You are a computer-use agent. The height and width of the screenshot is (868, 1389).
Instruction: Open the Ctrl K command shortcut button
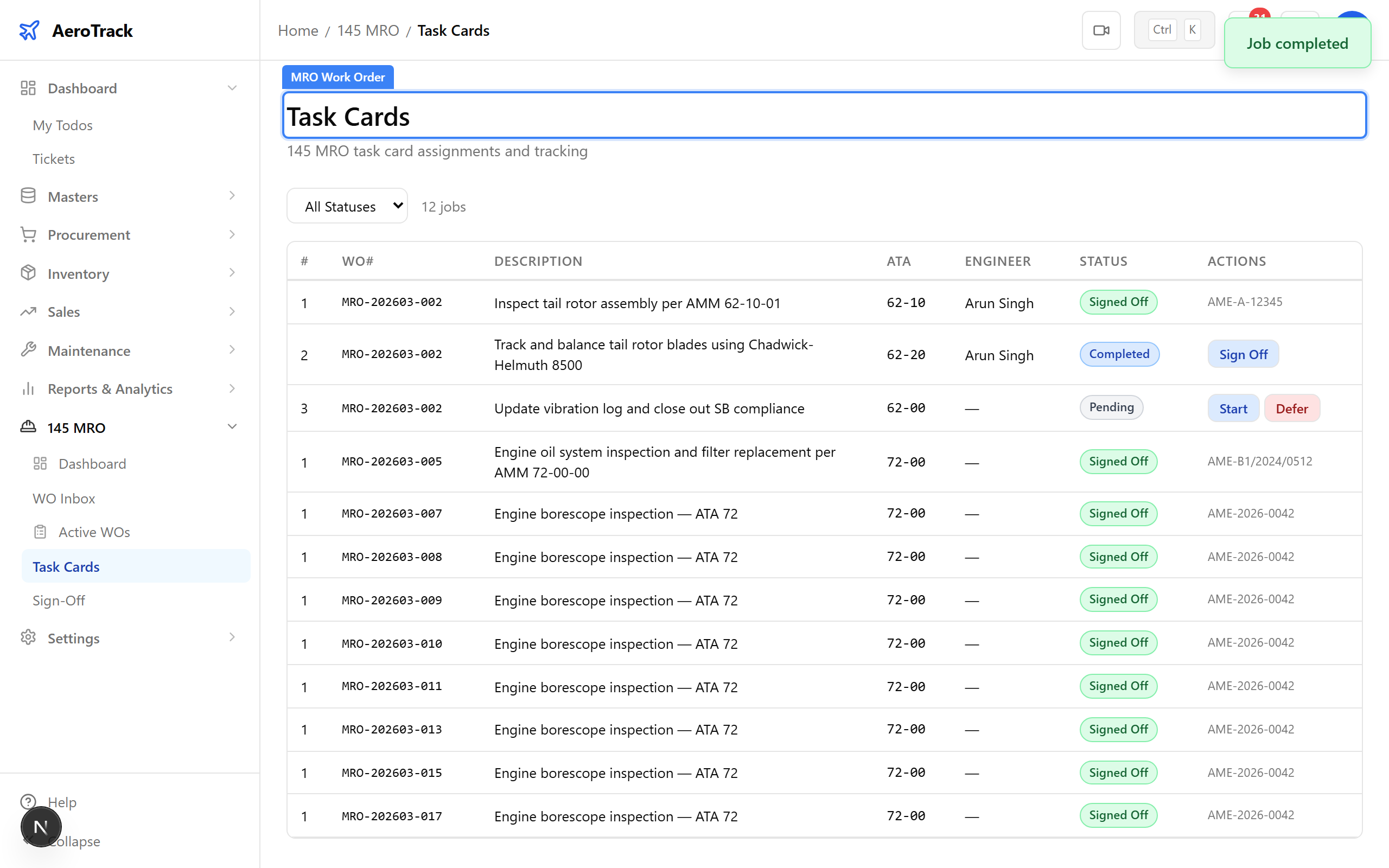[x=1174, y=30]
